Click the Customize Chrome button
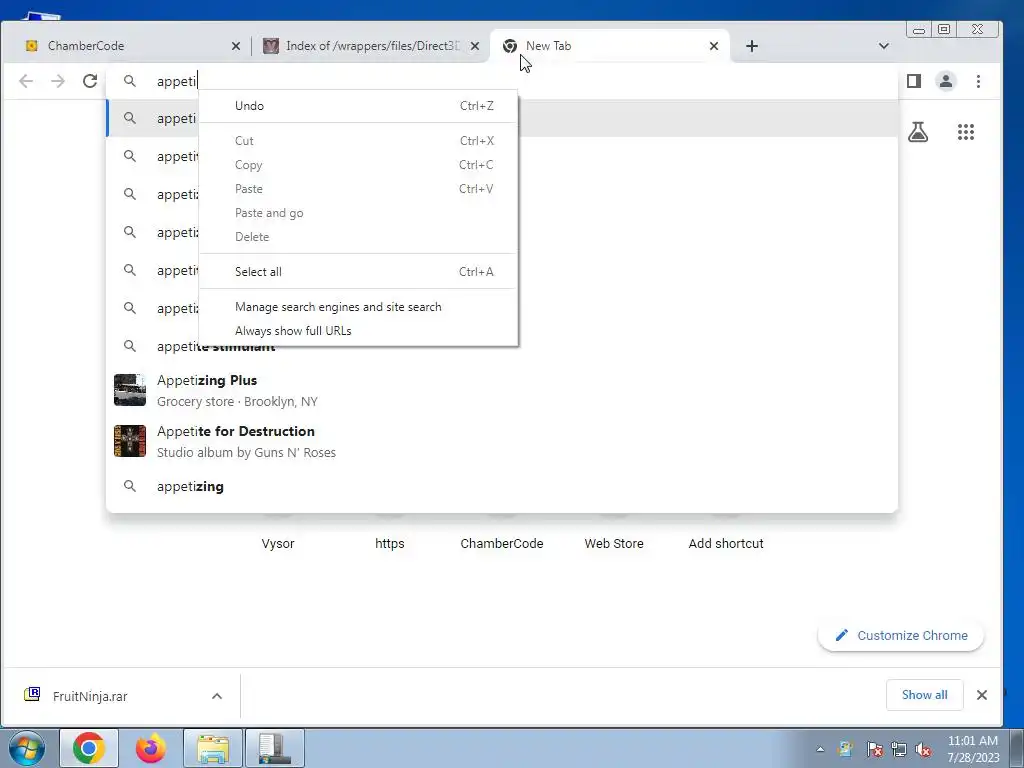This screenshot has width=1024, height=768. (901, 635)
